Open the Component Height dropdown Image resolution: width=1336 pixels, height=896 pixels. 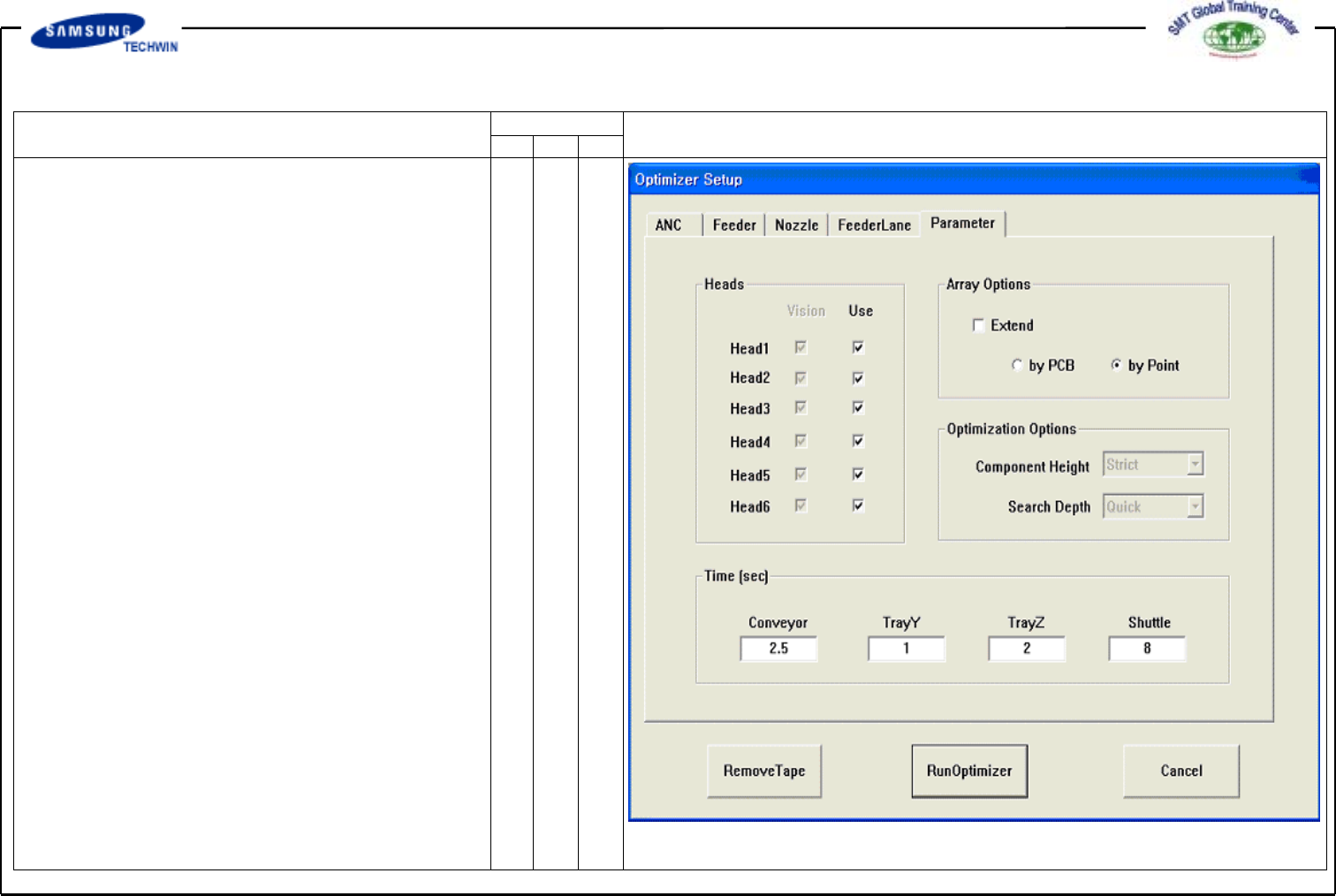pyautogui.click(x=1195, y=465)
